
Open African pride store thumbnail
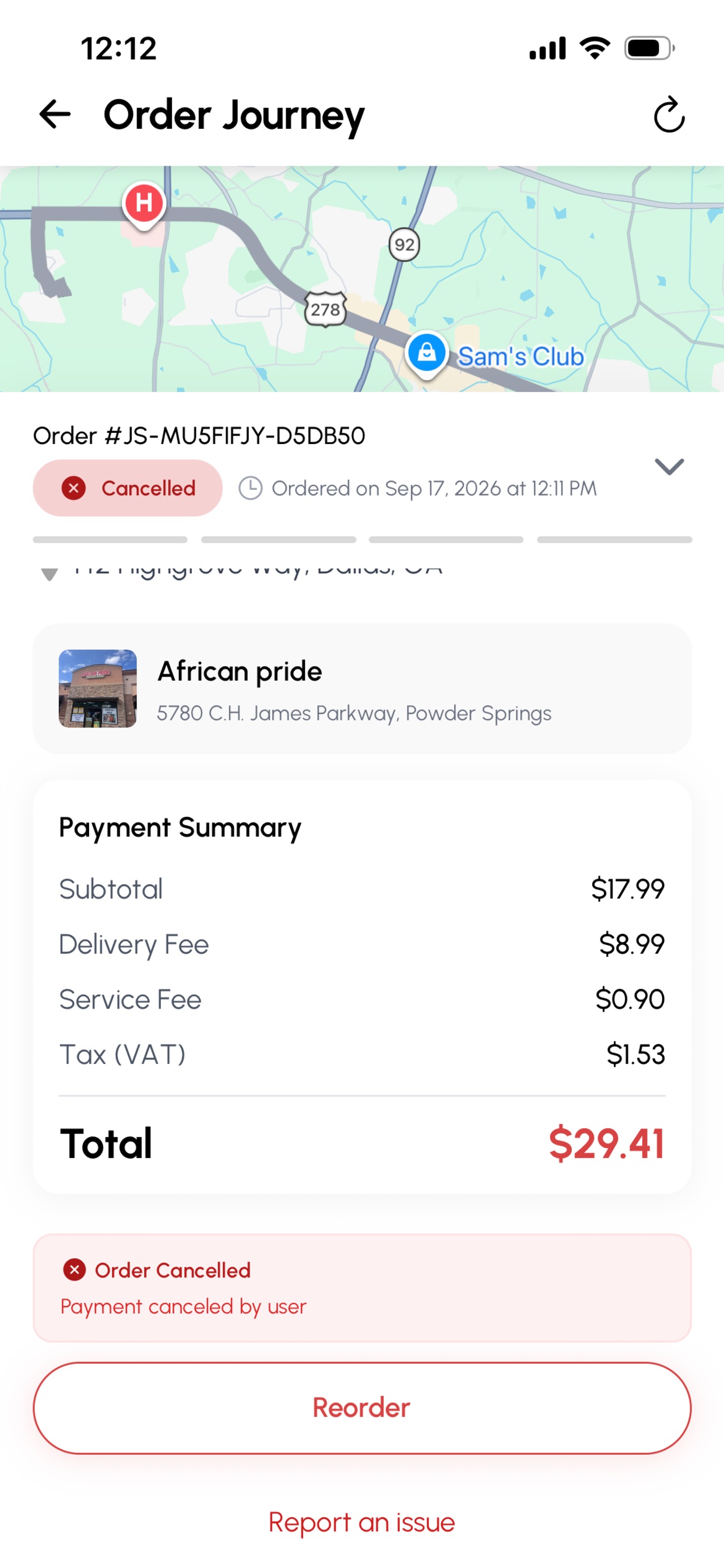97,688
